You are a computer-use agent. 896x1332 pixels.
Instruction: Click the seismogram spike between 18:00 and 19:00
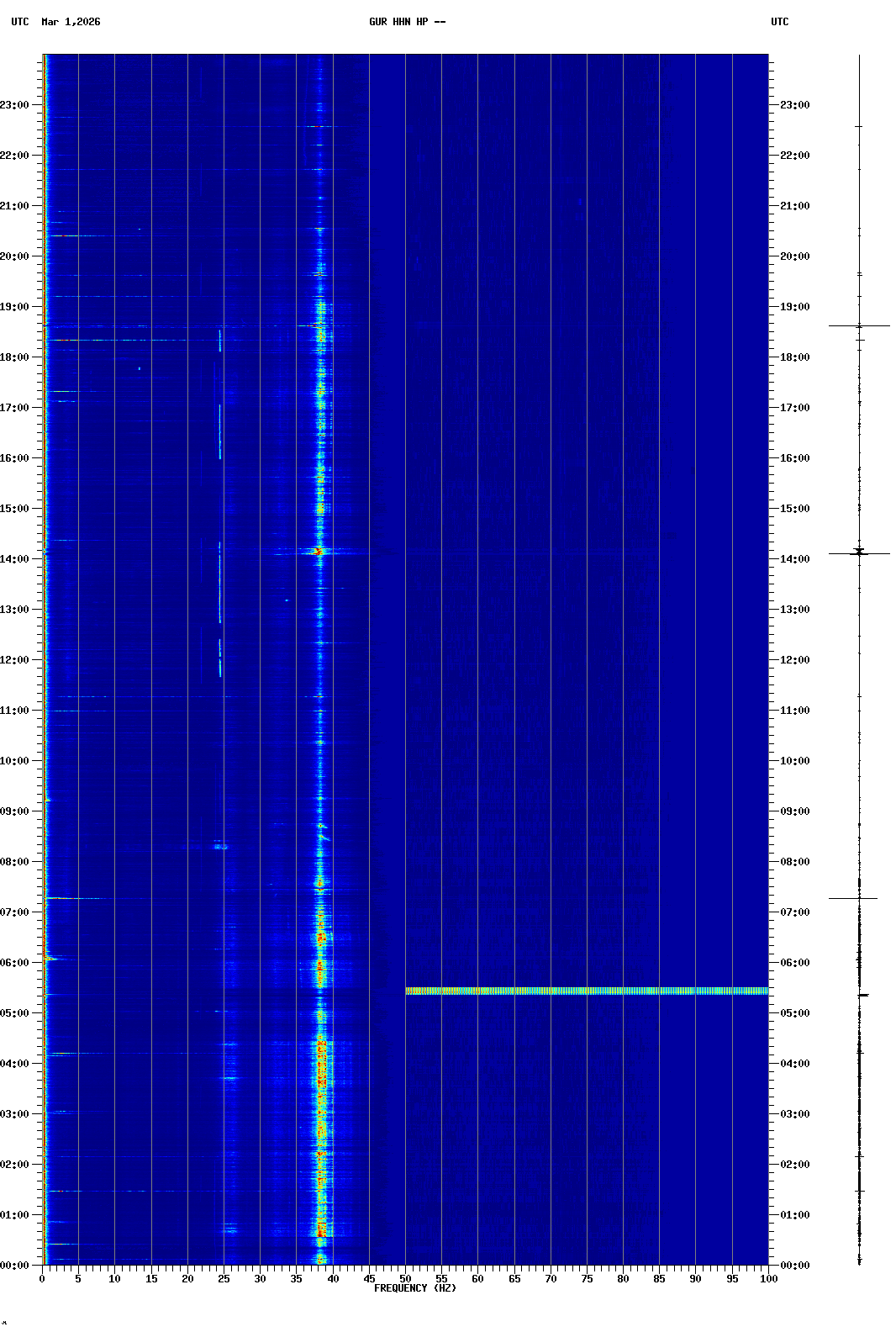click(859, 325)
